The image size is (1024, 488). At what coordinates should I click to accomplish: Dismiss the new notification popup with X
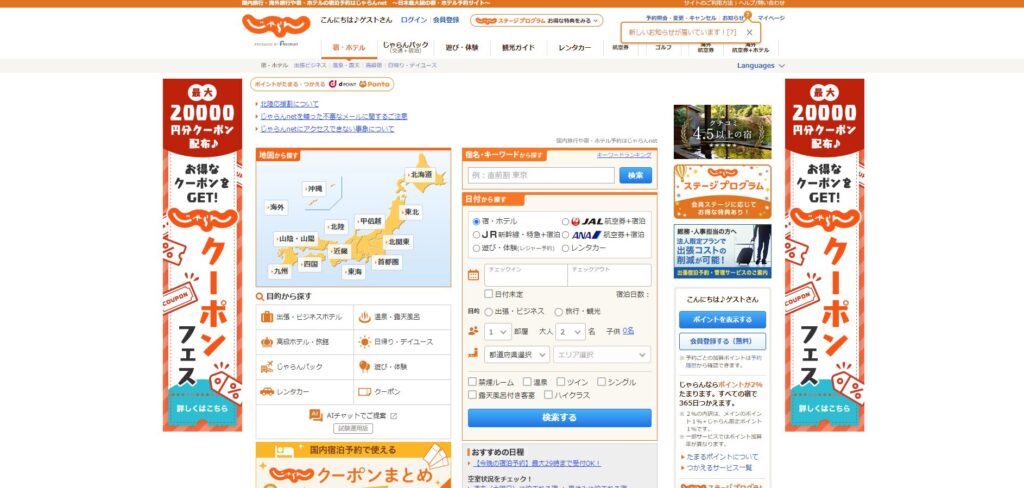click(749, 33)
